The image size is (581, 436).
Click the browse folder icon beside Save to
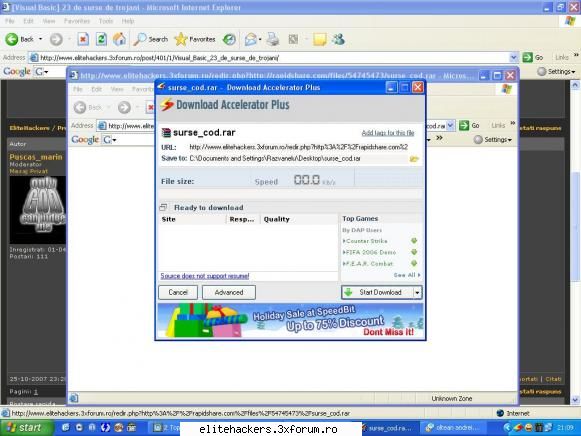coord(414,159)
